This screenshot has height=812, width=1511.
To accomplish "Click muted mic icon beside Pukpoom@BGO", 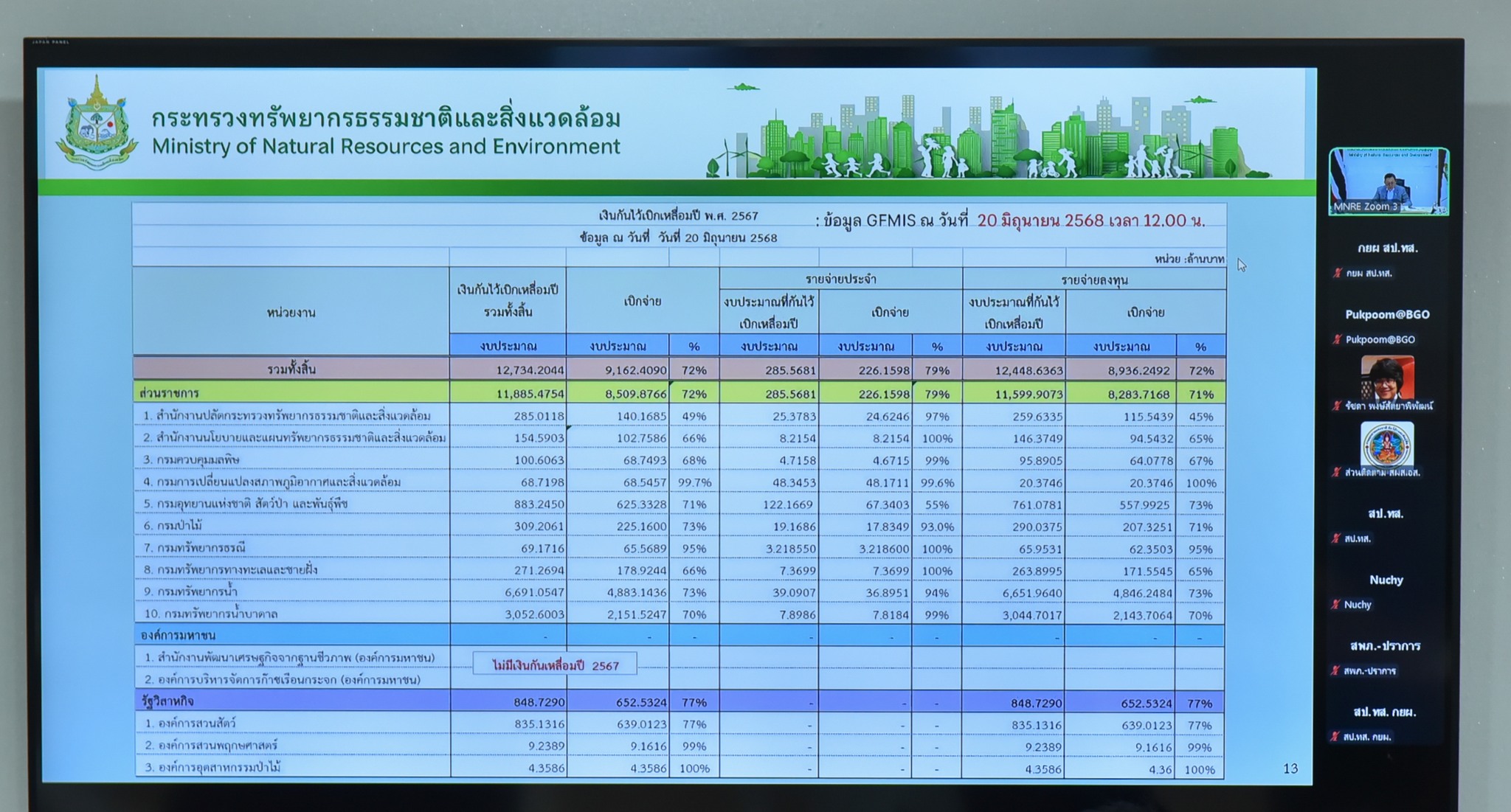I will 1337,339.
